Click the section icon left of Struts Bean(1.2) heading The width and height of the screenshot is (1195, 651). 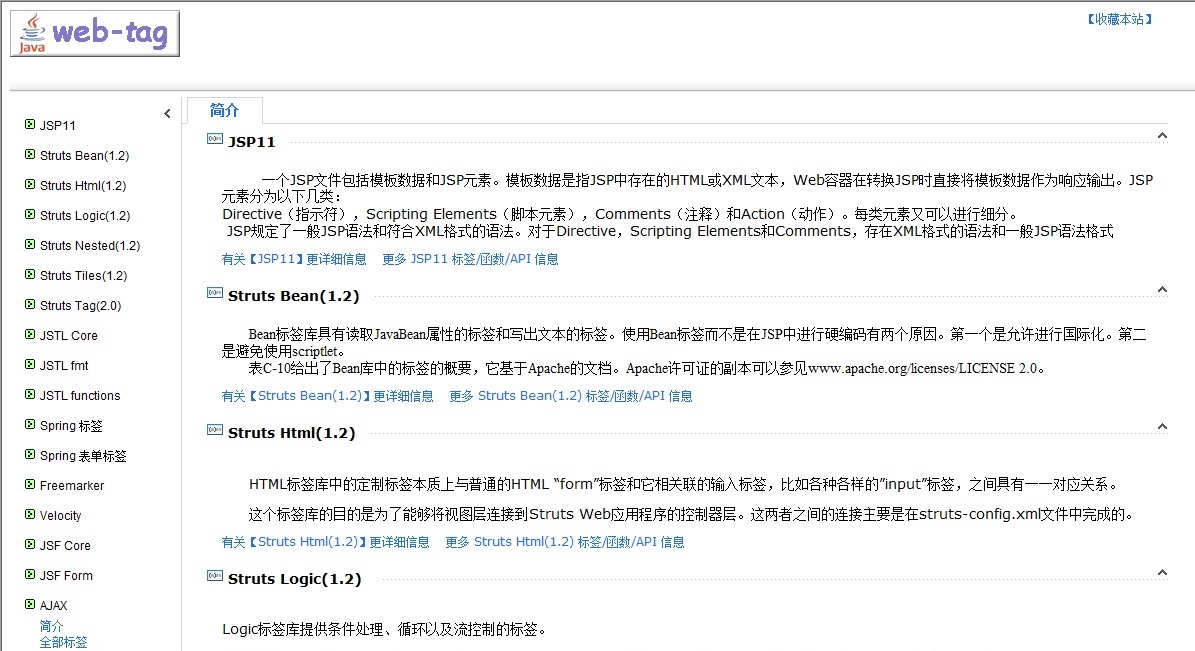215,293
